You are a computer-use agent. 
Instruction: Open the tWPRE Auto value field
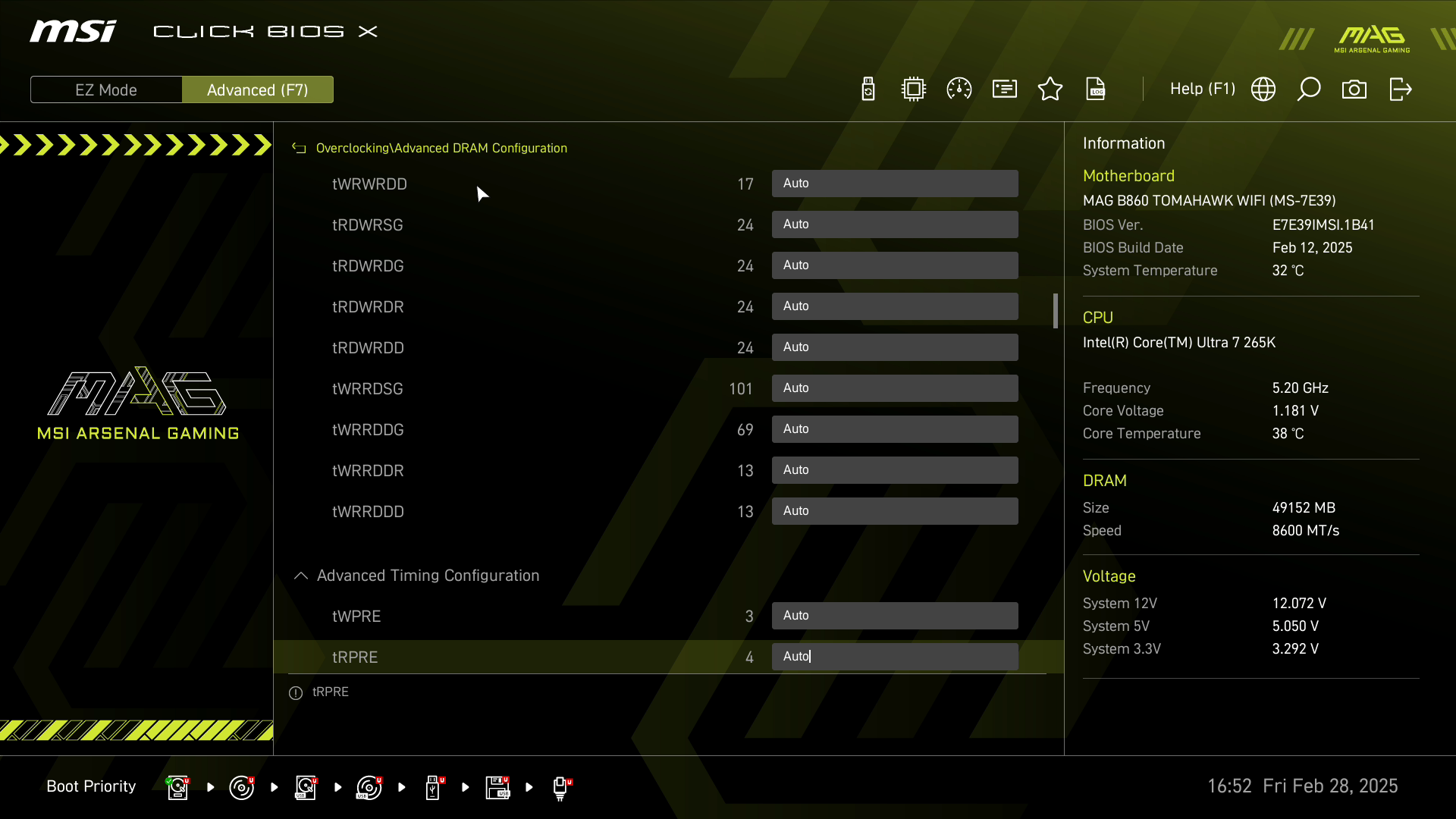[x=895, y=616]
